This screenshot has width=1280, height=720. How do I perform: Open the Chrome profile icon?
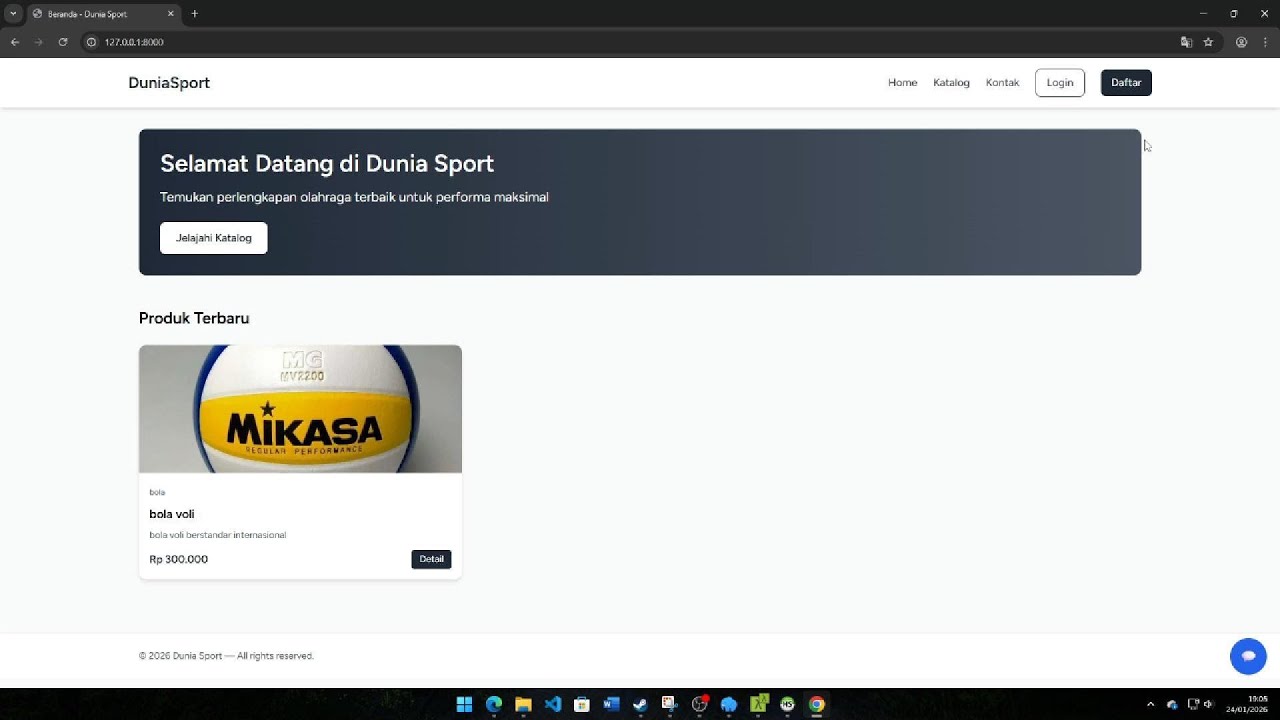click(x=1241, y=42)
